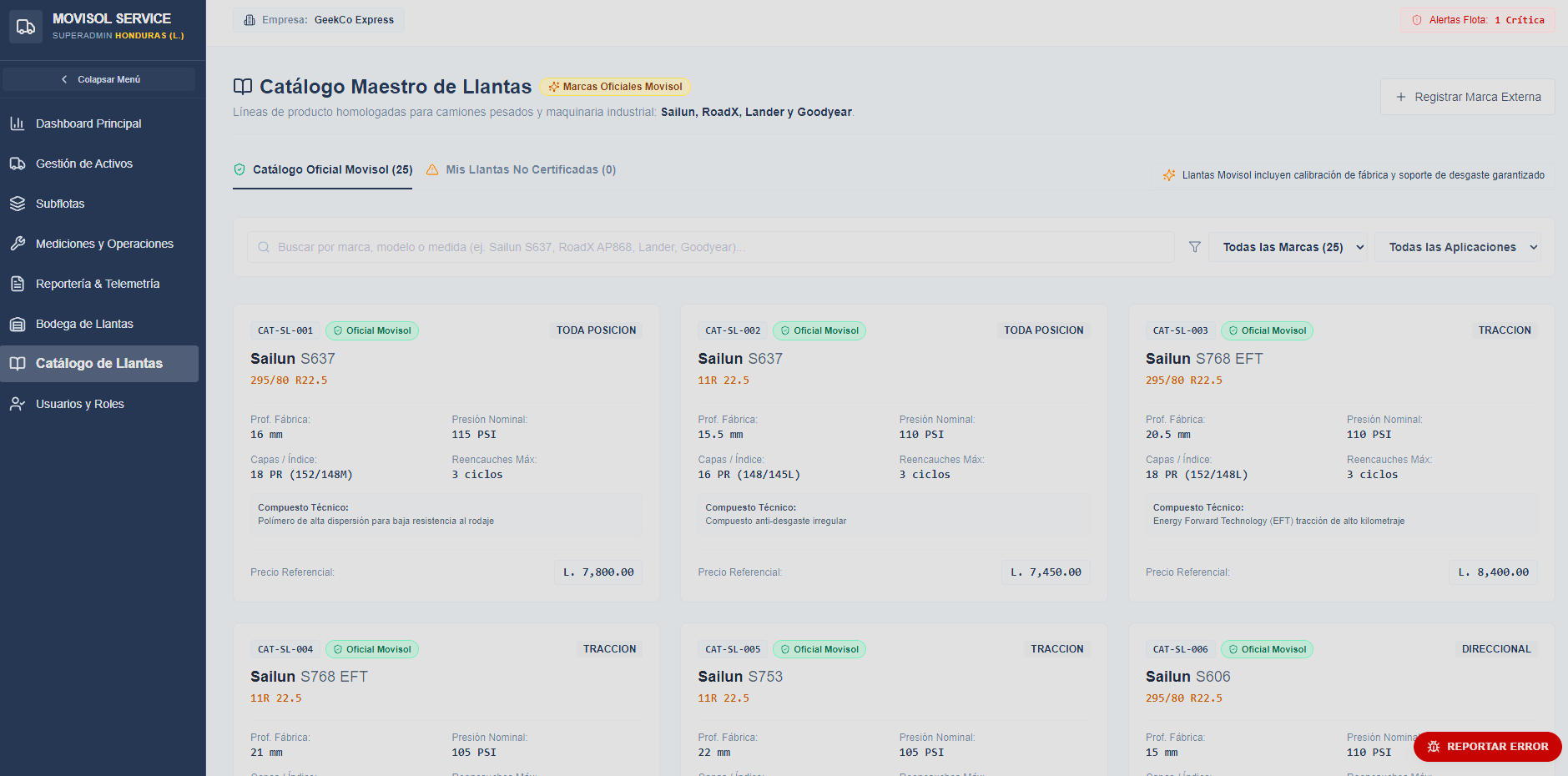Click Registrar Marca Externa button
This screenshot has width=1568, height=776.
(1467, 97)
